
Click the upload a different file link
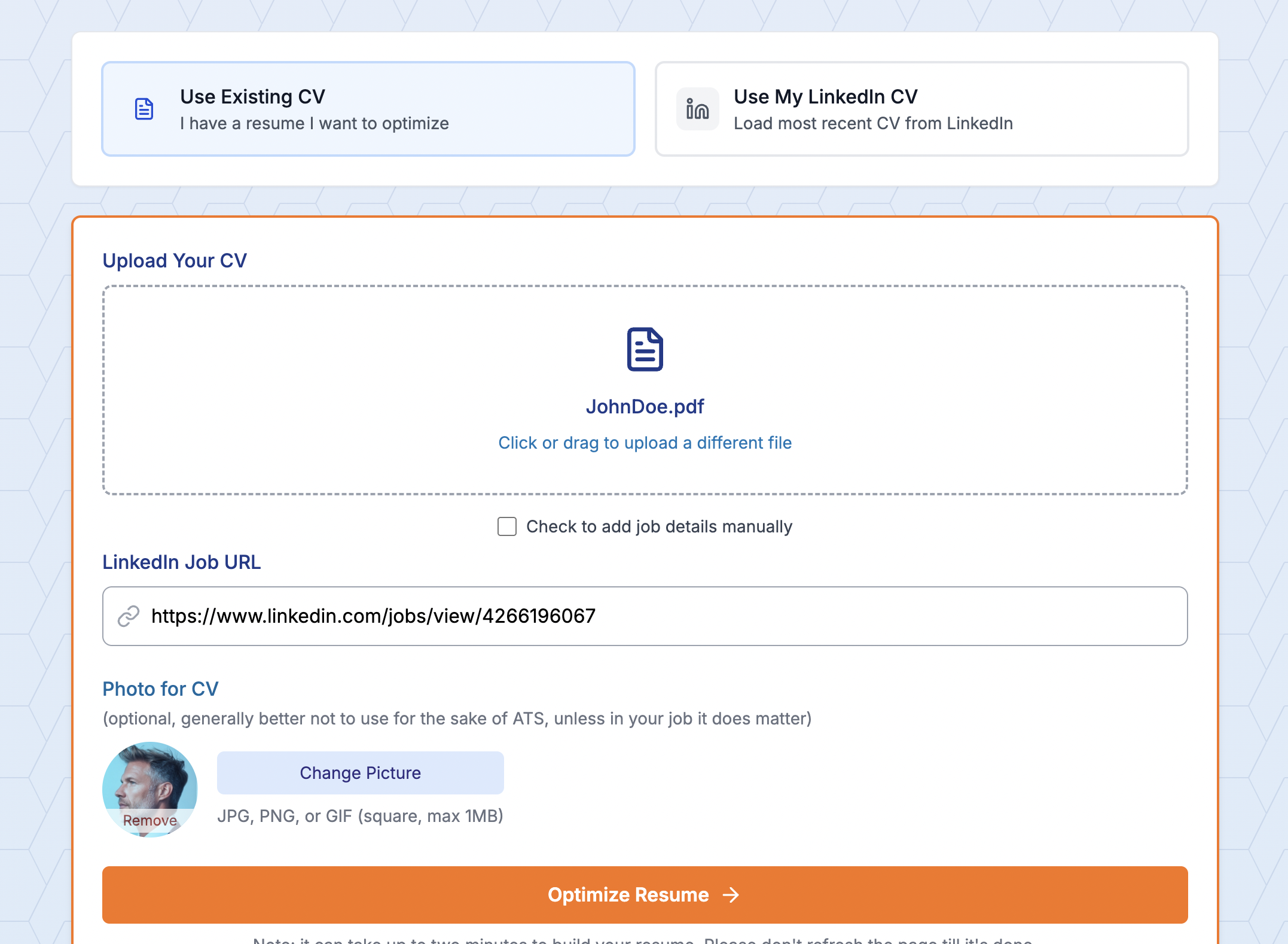pos(645,443)
